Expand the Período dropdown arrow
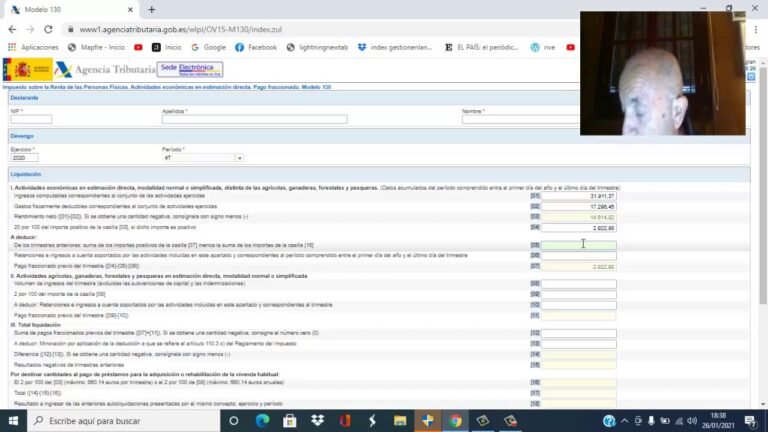The height and width of the screenshot is (432, 768). [239, 158]
